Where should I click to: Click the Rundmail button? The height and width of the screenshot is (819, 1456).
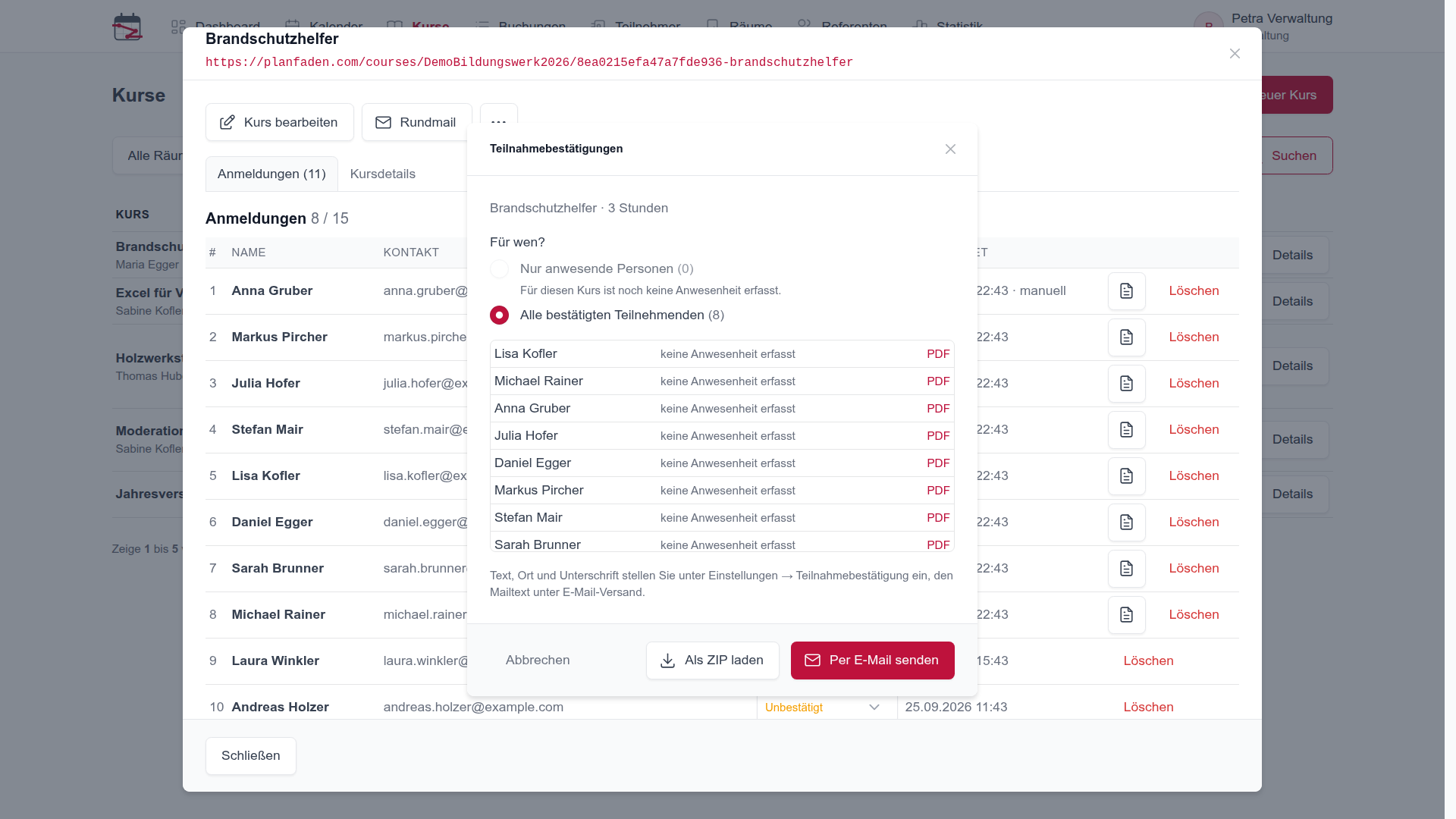tap(416, 123)
